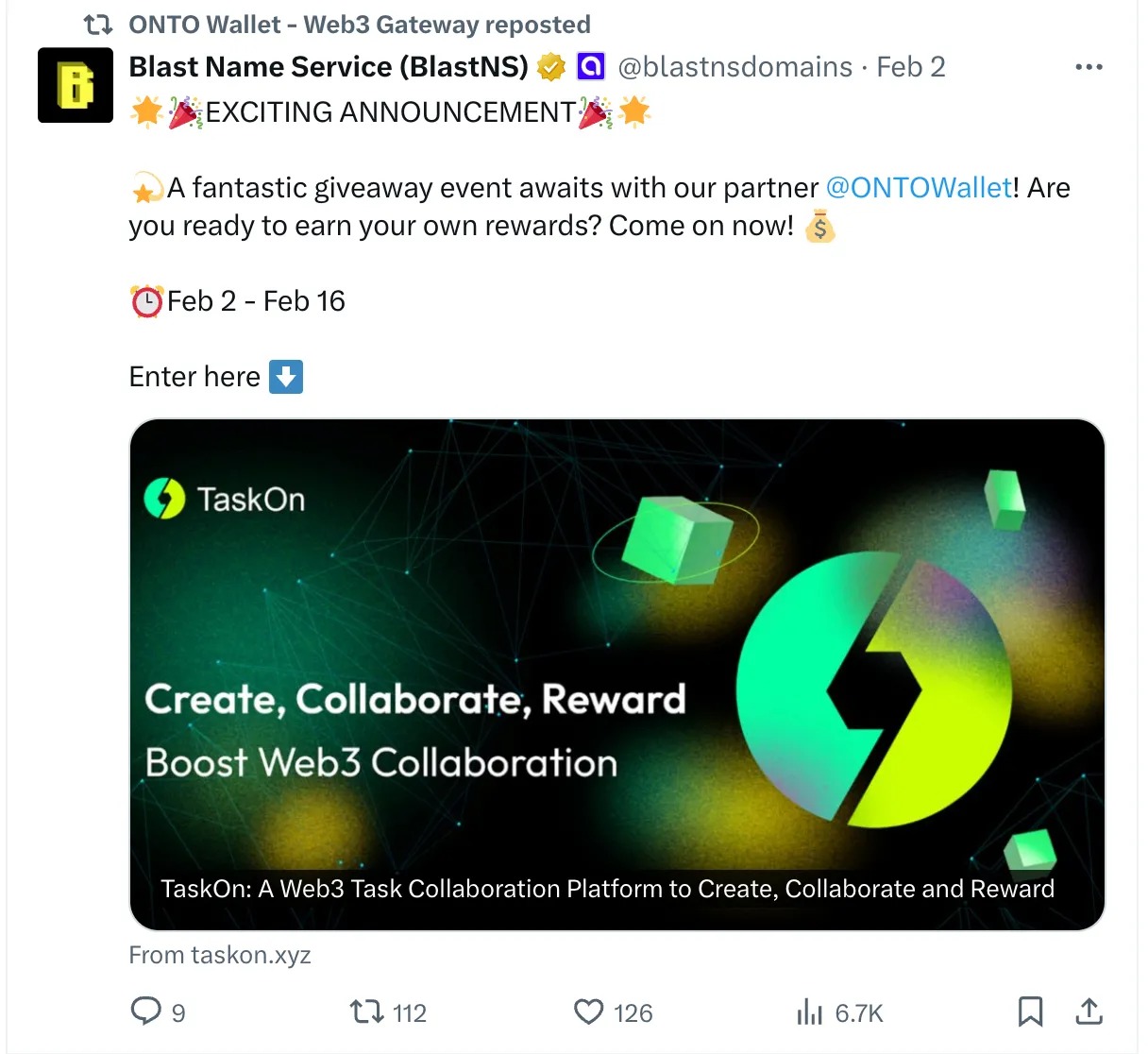
Task: Open the reply comment icon
Action: tap(145, 1011)
